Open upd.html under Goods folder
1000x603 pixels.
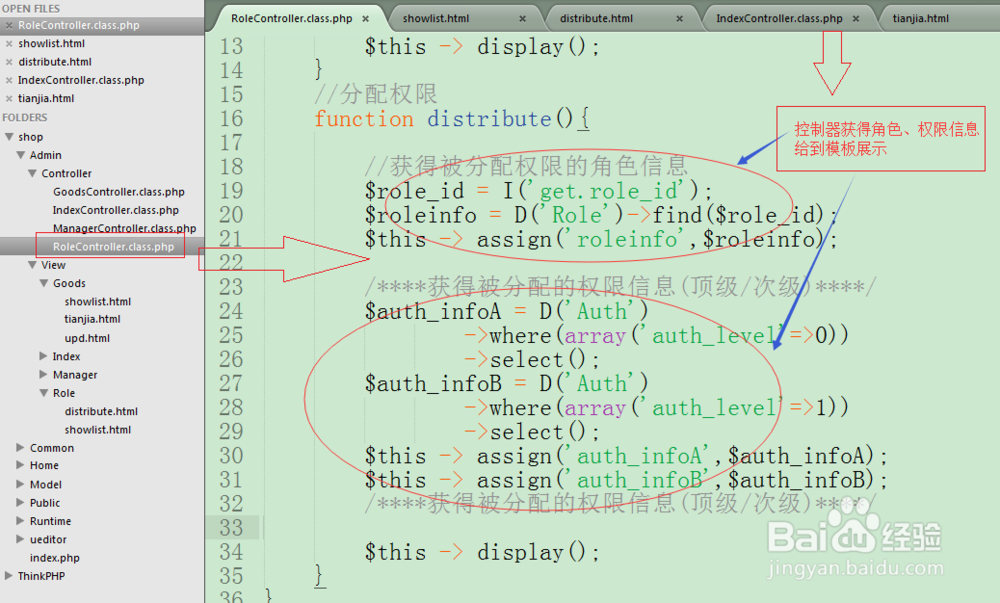click(x=87, y=338)
